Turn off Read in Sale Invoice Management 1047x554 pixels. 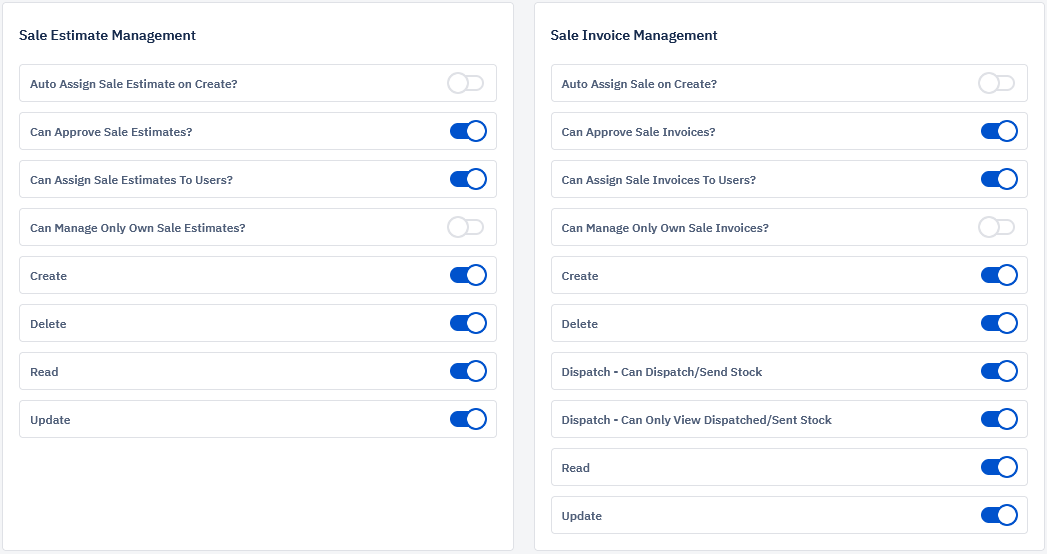(999, 468)
